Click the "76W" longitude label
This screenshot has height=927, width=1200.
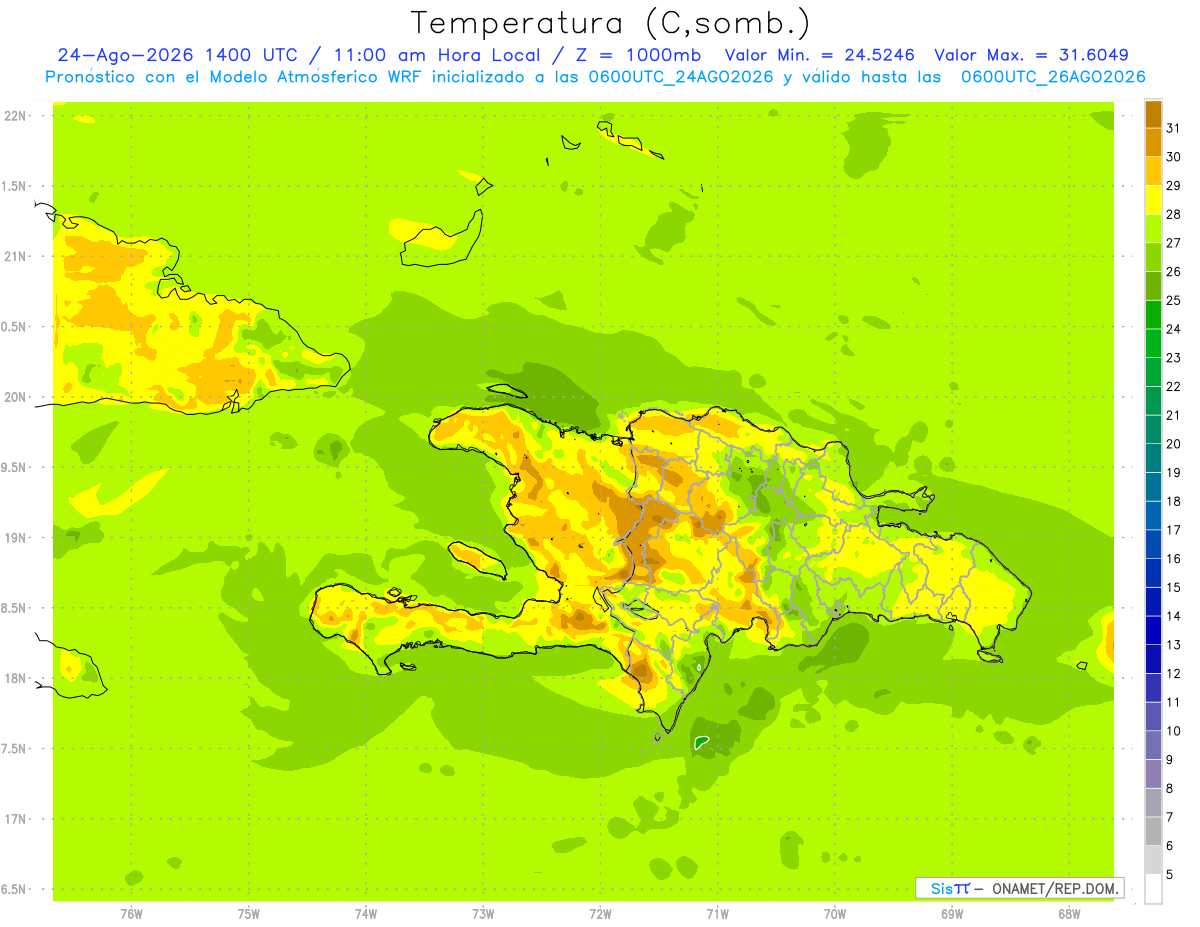pos(131,914)
